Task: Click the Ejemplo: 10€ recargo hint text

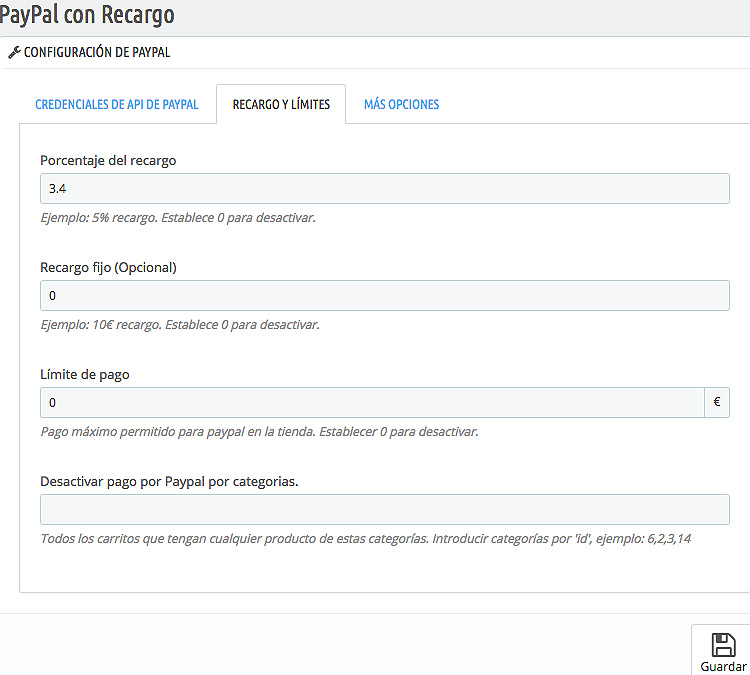Action: pyautogui.click(x=180, y=325)
